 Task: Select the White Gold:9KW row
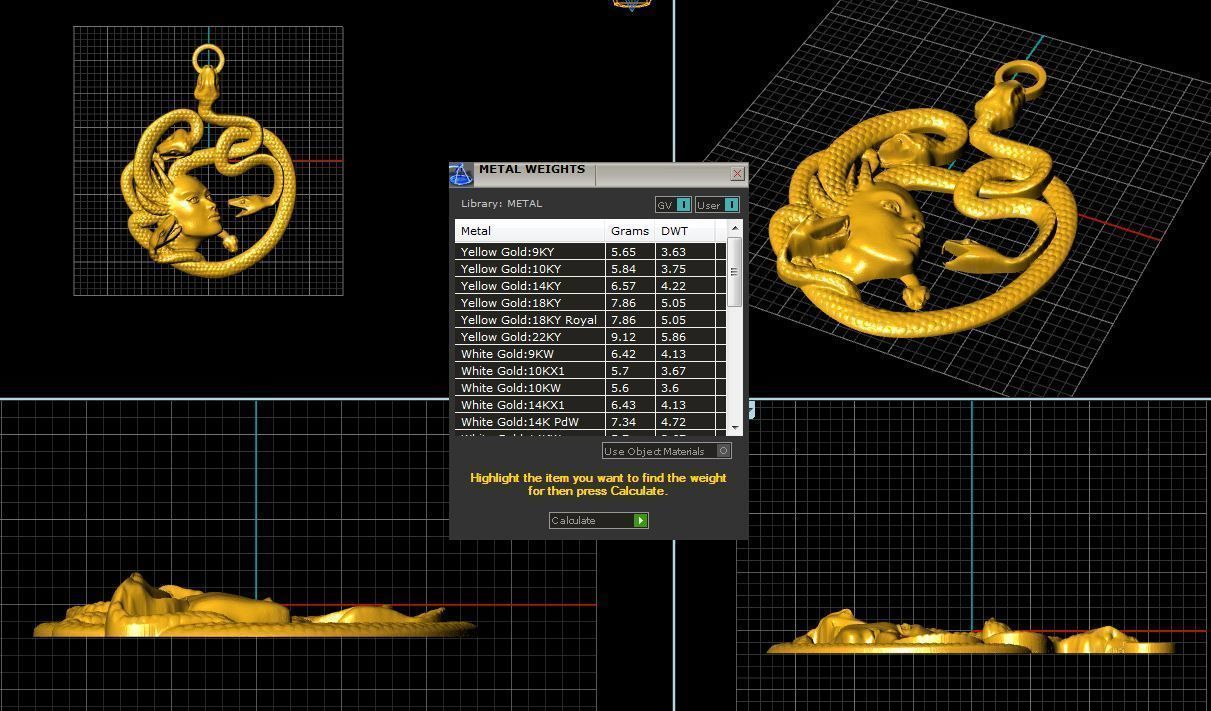(x=590, y=354)
